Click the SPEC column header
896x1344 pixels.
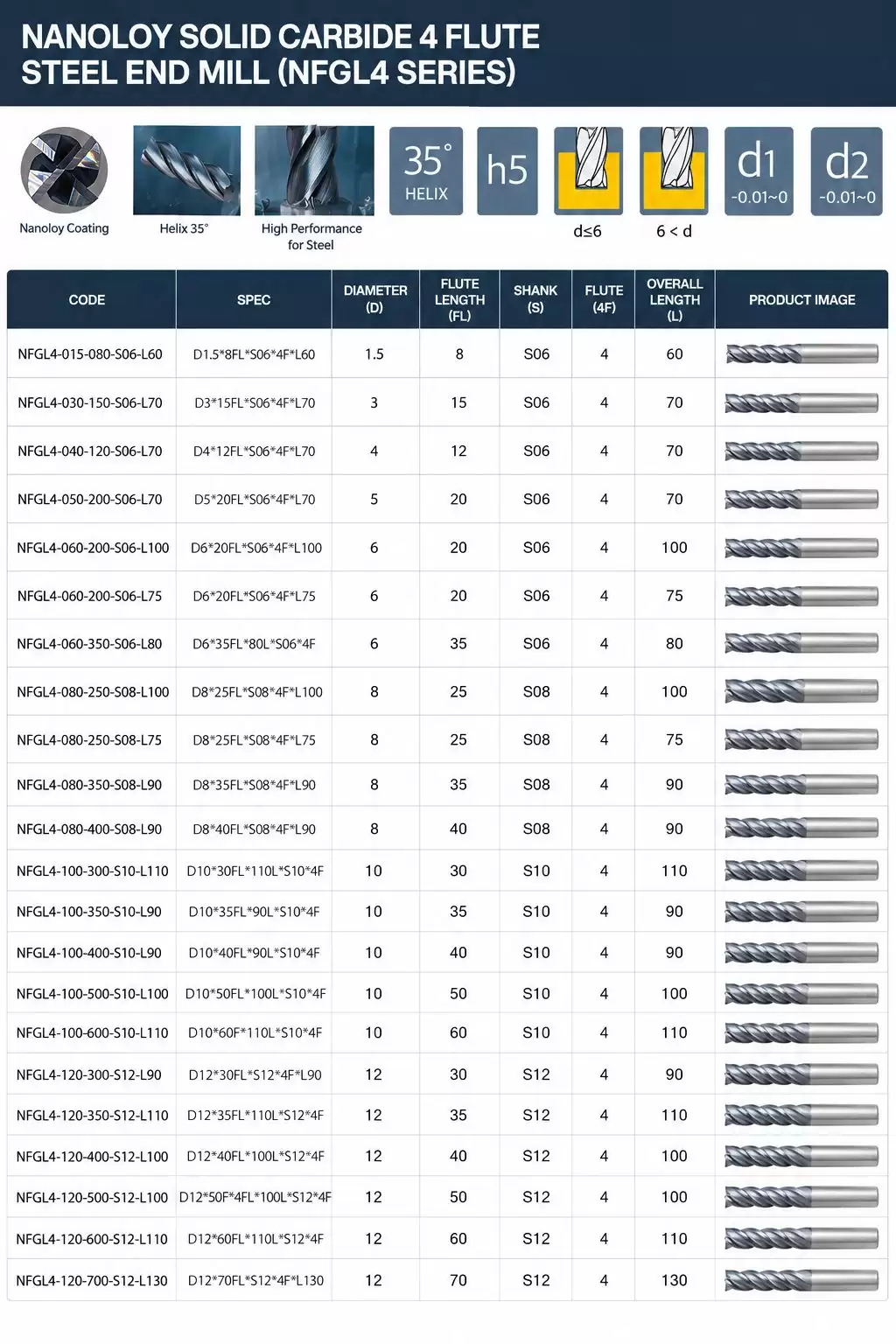(x=254, y=299)
